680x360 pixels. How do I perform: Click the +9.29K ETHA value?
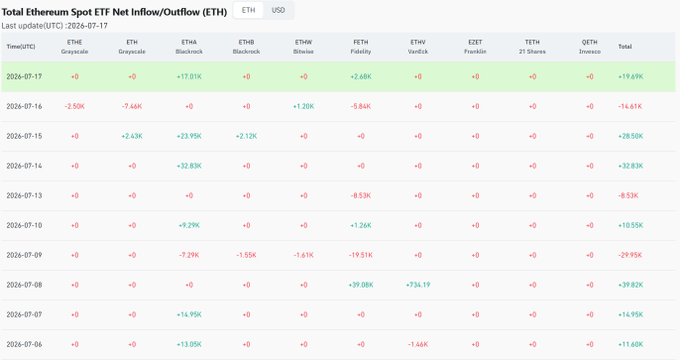(x=189, y=226)
